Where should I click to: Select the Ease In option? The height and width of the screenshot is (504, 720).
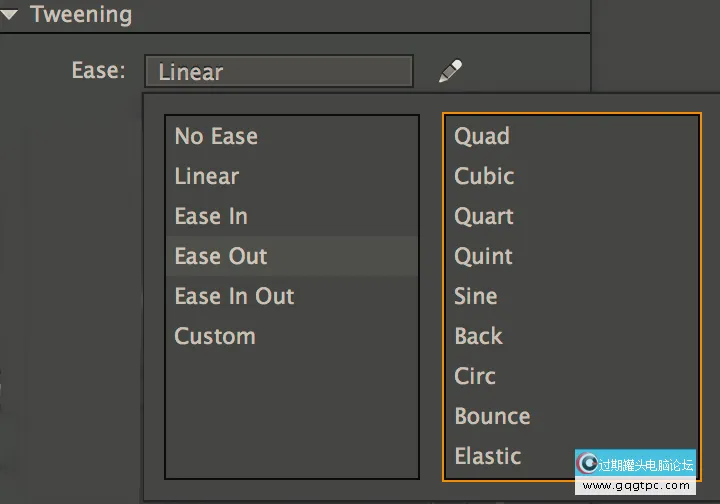[211, 216]
